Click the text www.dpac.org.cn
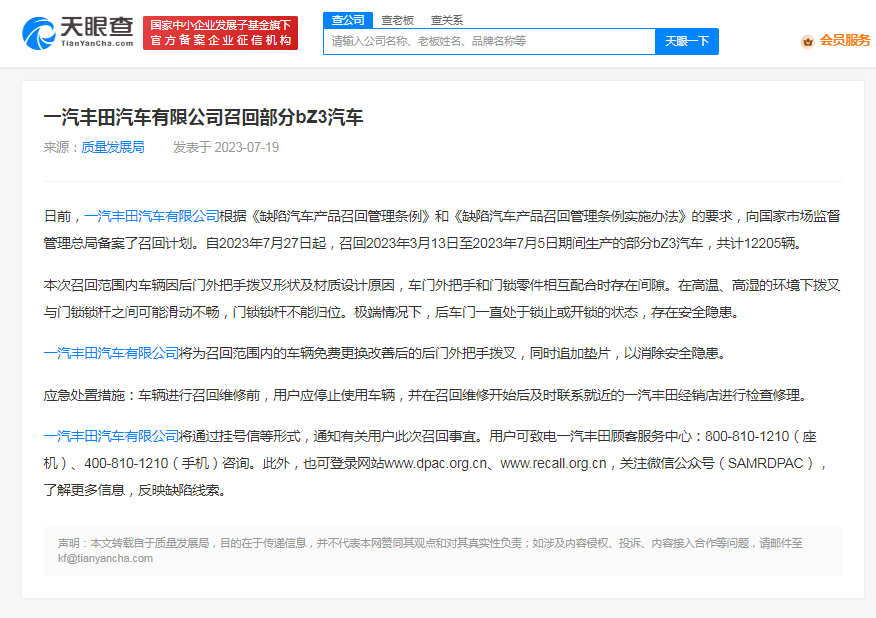Image resolution: width=876 pixels, height=618 pixels. (436, 464)
